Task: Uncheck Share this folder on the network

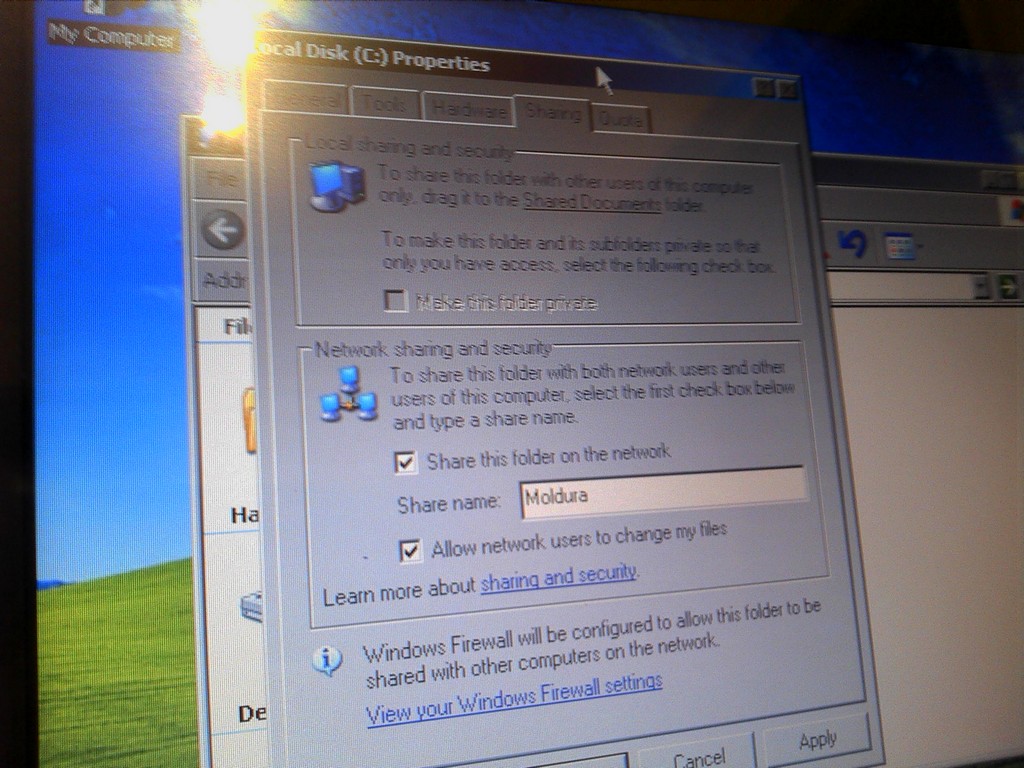Action: [405, 462]
